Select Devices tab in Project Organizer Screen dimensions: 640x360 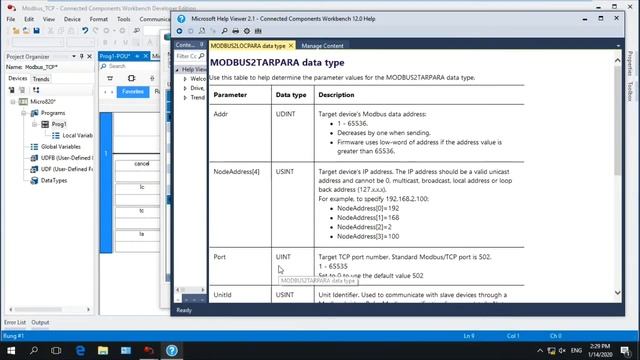(18, 78)
